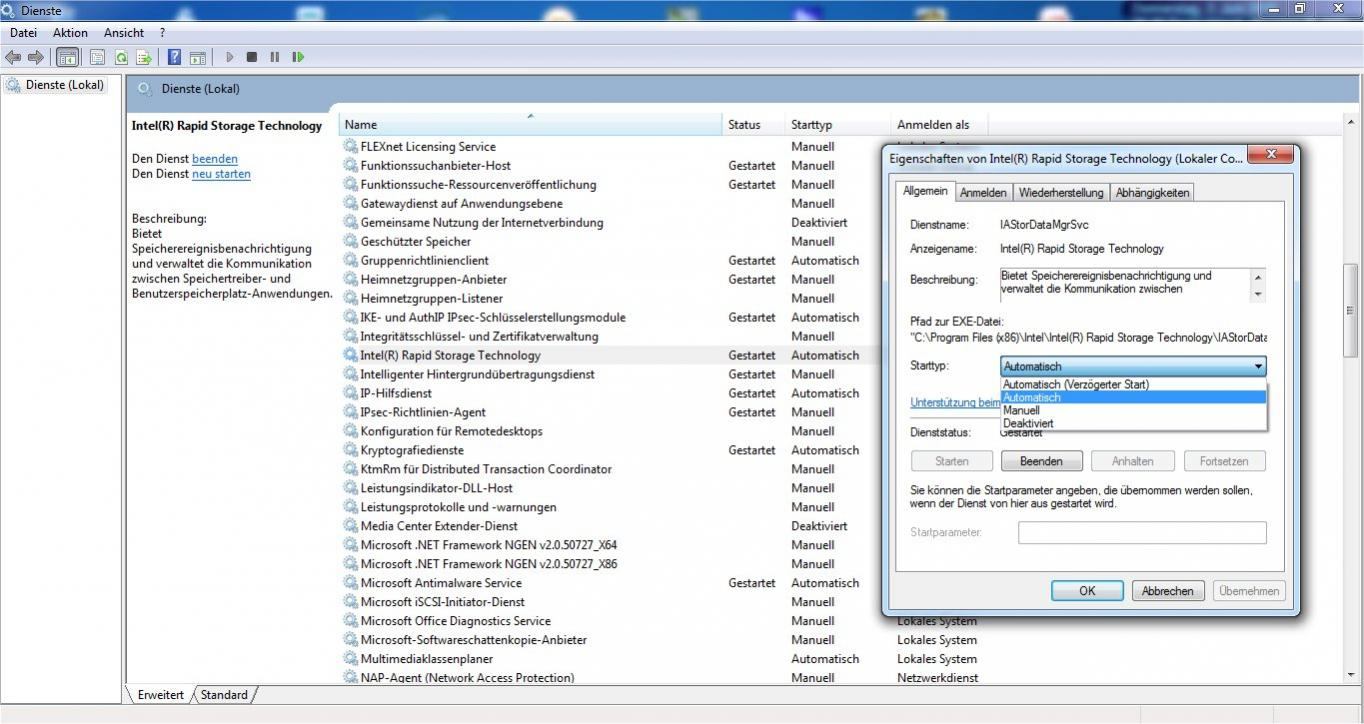Click the gear icon beside Leistungsindikator-DLL-Host

coord(350,488)
